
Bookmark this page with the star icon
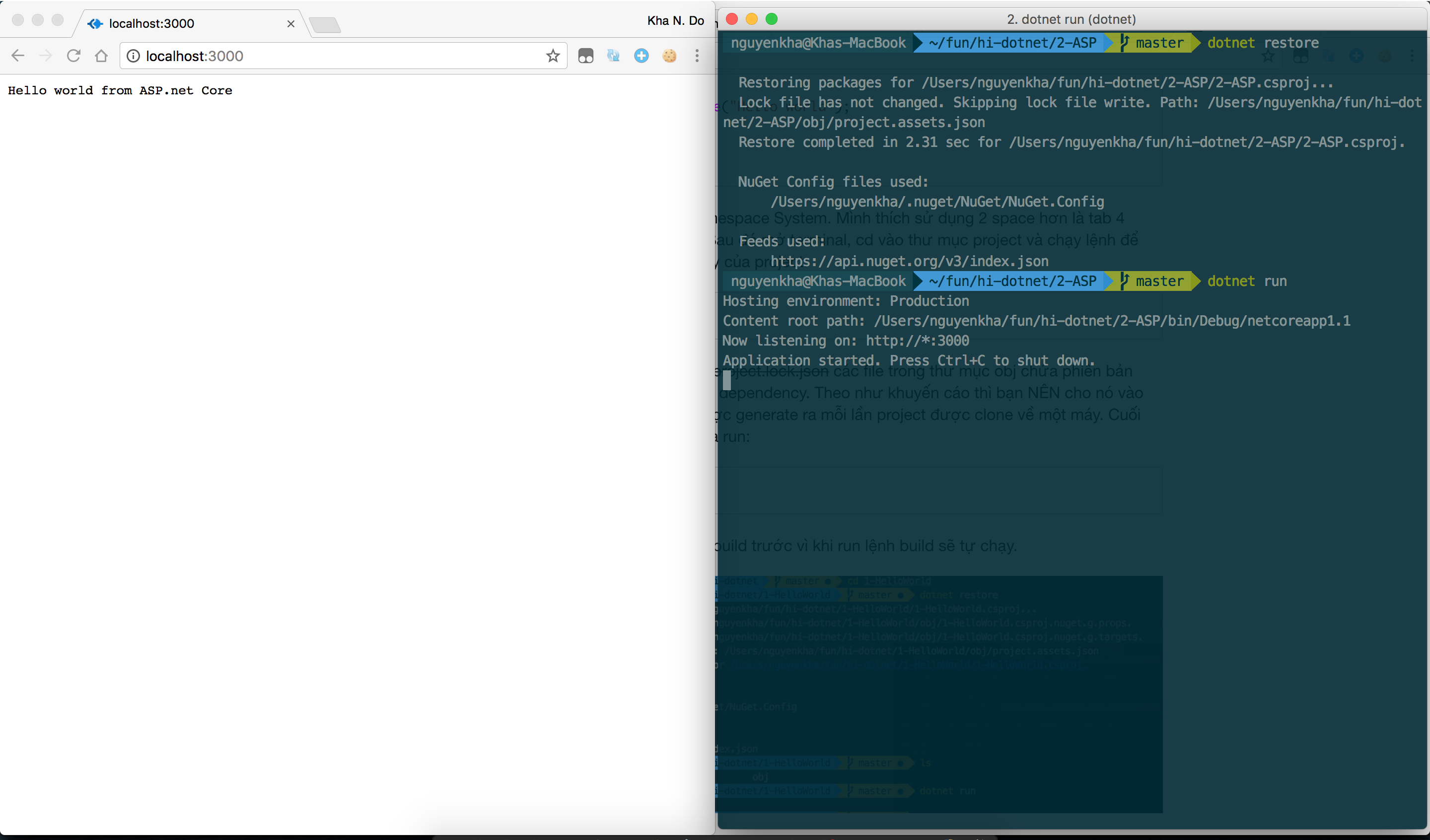[553, 56]
